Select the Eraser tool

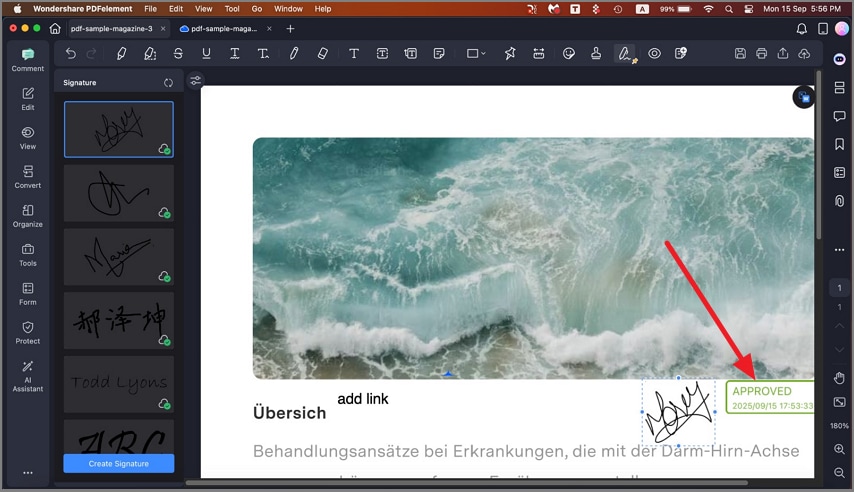pos(322,53)
